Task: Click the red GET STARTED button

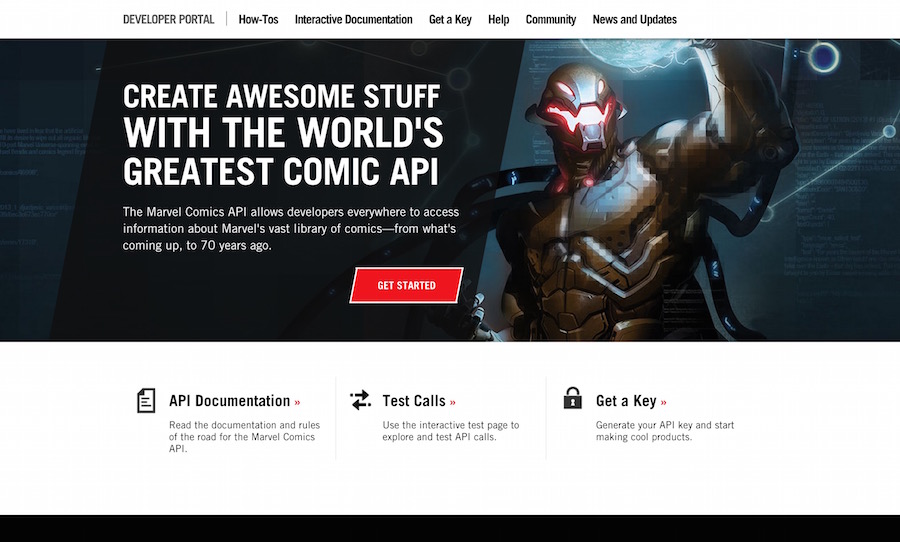Action: pos(406,285)
